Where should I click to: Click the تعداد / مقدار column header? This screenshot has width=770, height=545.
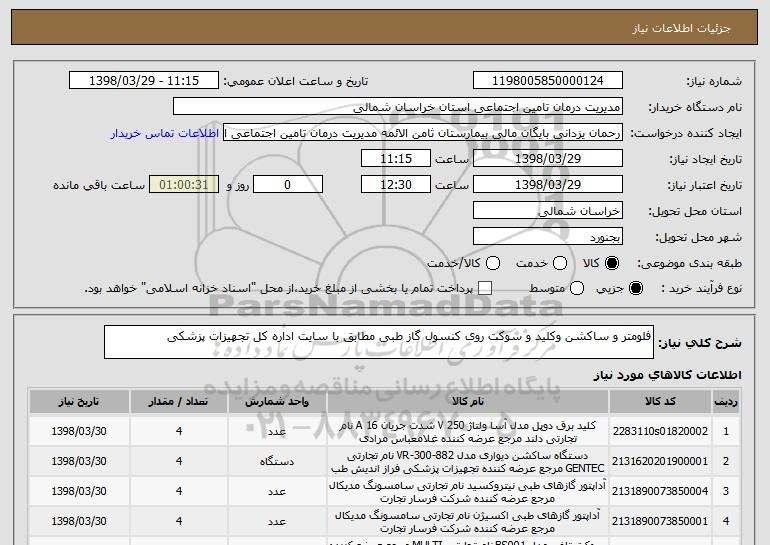[x=179, y=402]
